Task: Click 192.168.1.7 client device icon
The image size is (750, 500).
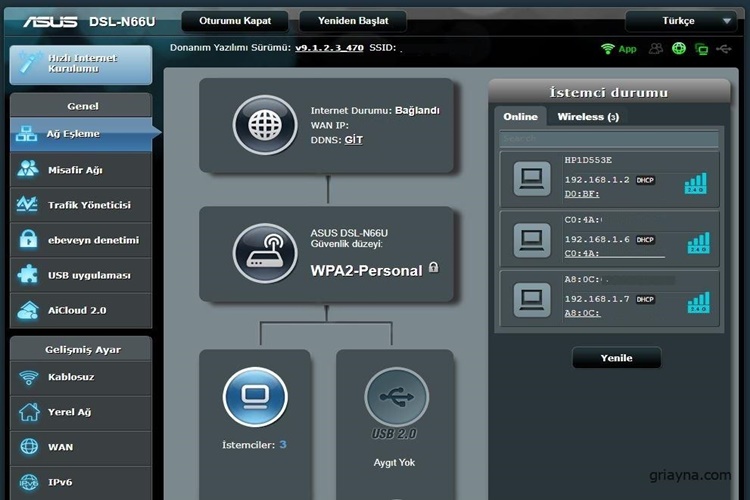Action: 532,299
